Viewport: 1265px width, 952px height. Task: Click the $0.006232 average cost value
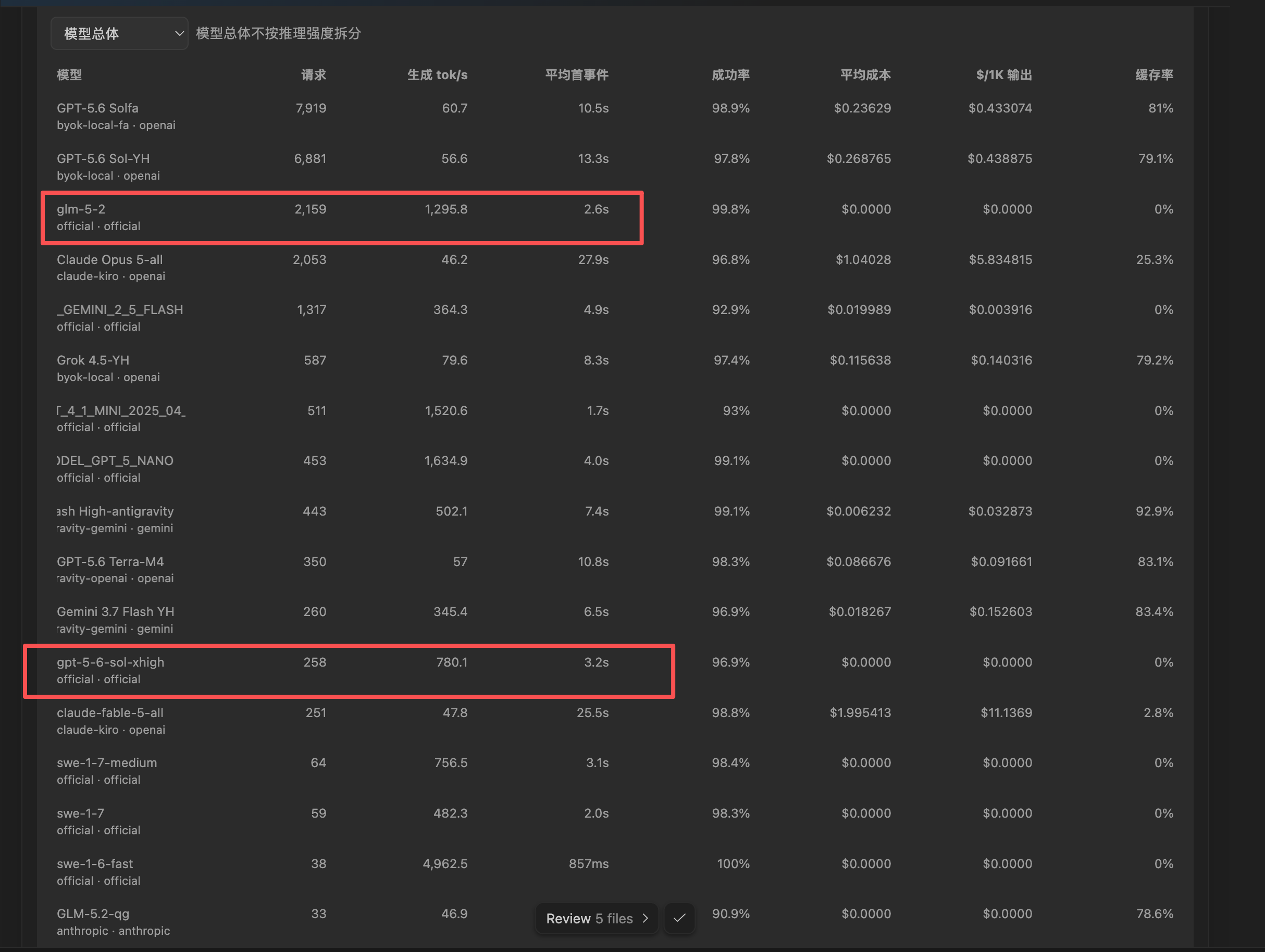[859, 511]
